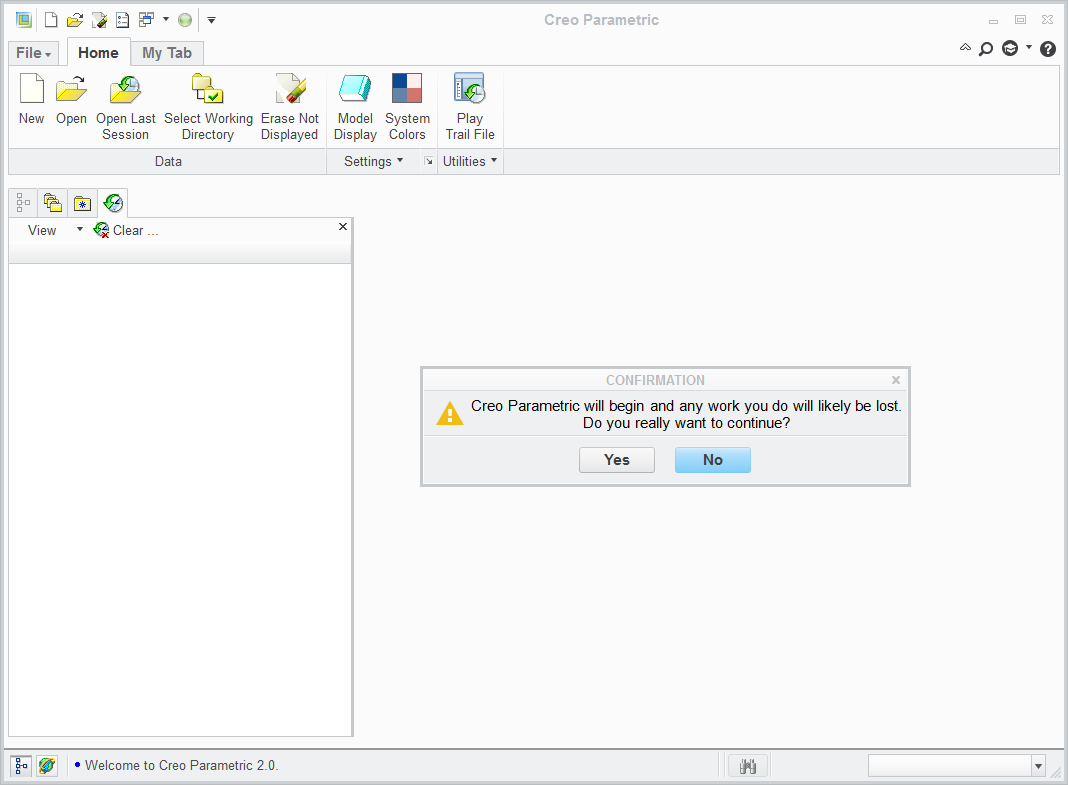This screenshot has height=785, width=1068.
Task: Open the help question mark icon
Action: [1048, 49]
